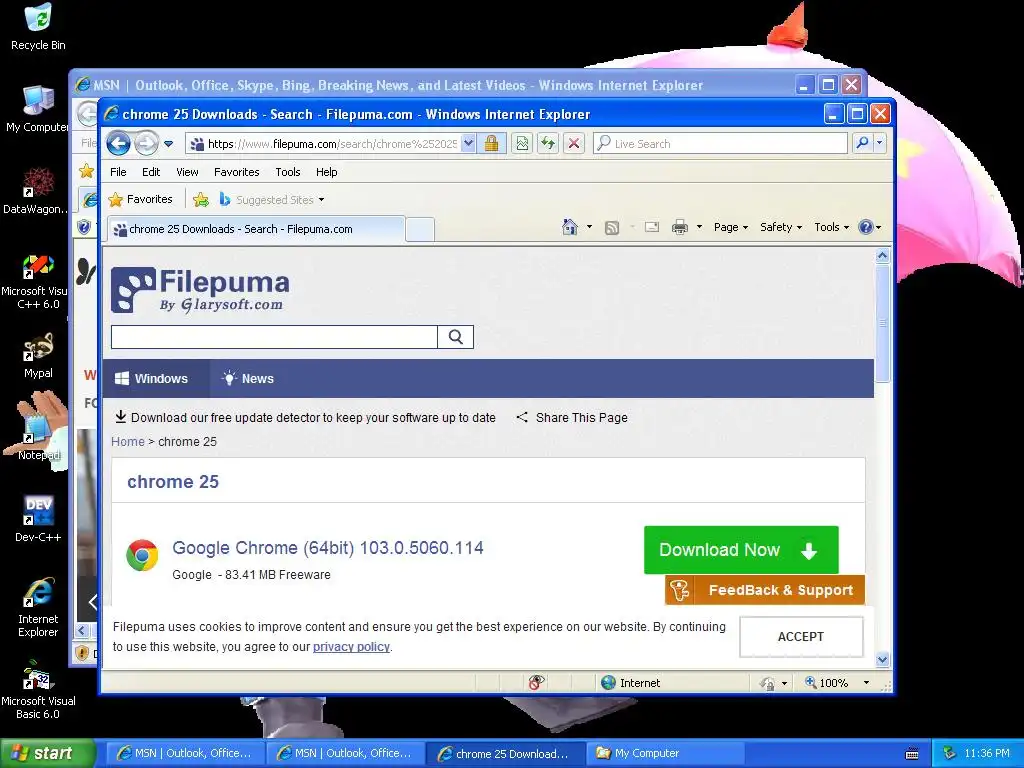Open the Print options dropdown arrow
The height and width of the screenshot is (768, 1024).
tap(699, 227)
